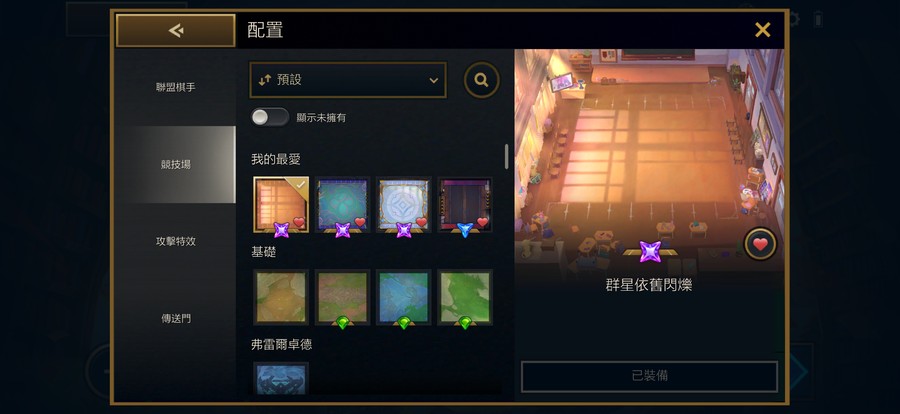Screen dimensions: 900x414
Task: Switch to the 聯盟棋手 tab
Action: [x=176, y=88]
